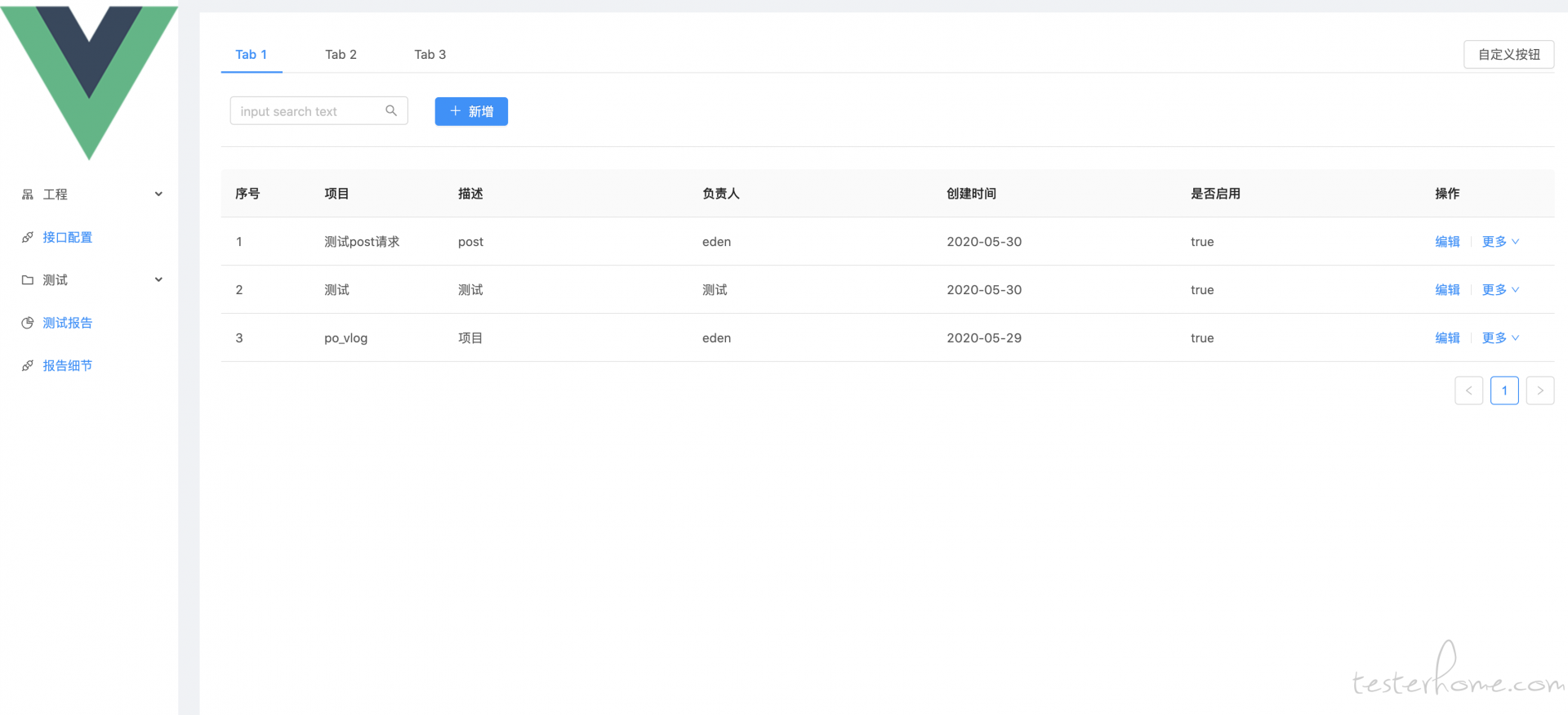Click the 测试post请求 project cell
The width and height of the screenshot is (1568, 715).
click(x=362, y=242)
